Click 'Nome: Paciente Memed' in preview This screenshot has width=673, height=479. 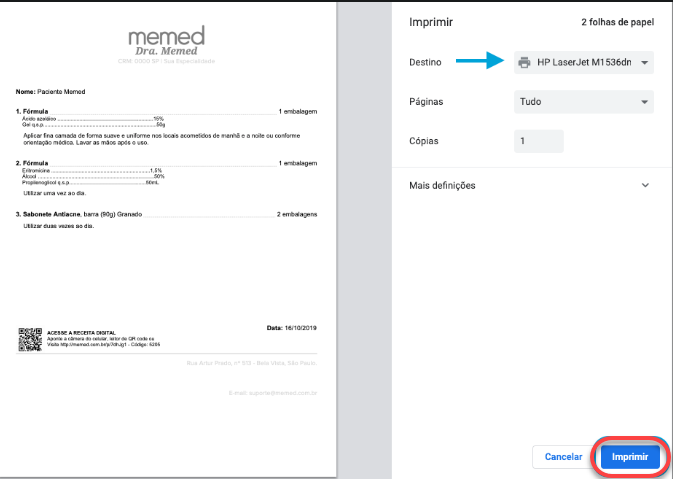point(50,91)
